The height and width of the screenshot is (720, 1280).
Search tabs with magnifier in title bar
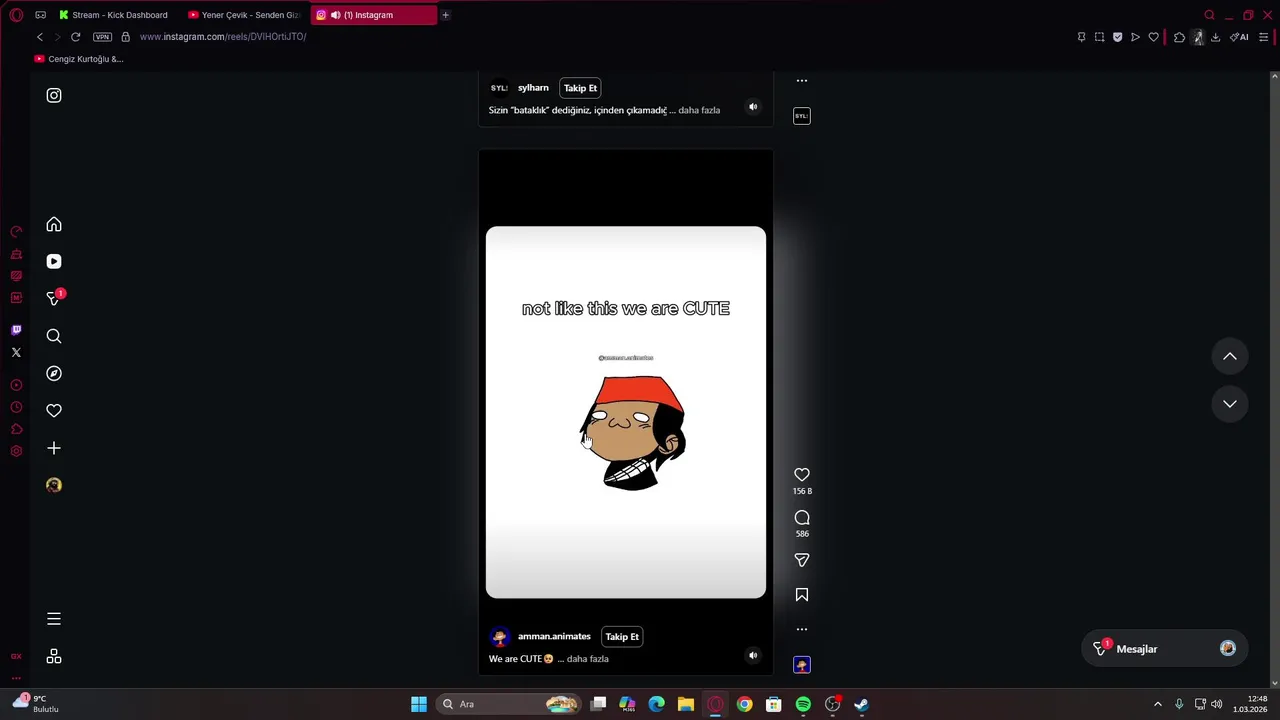click(1209, 15)
